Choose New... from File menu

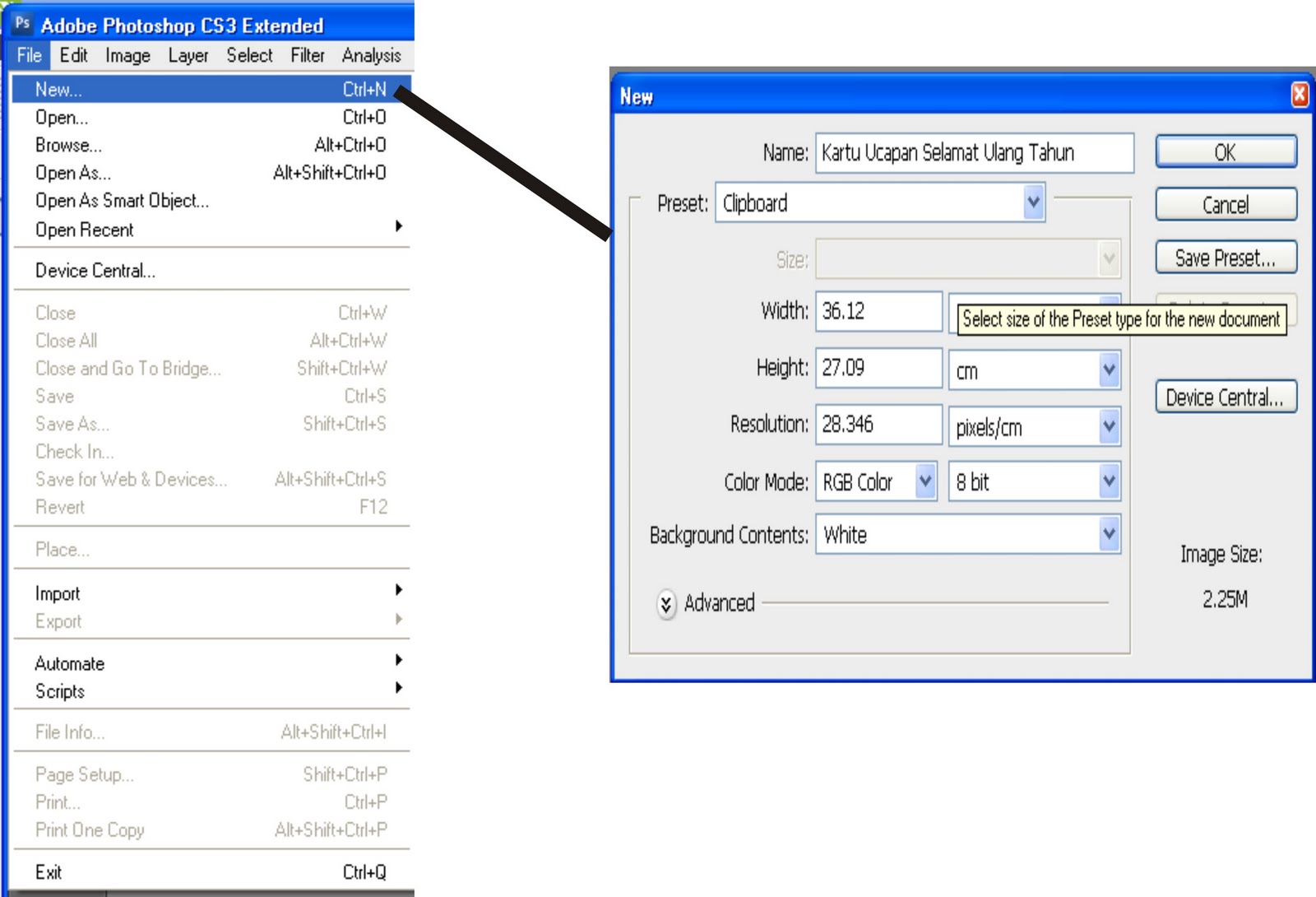pos(211,89)
